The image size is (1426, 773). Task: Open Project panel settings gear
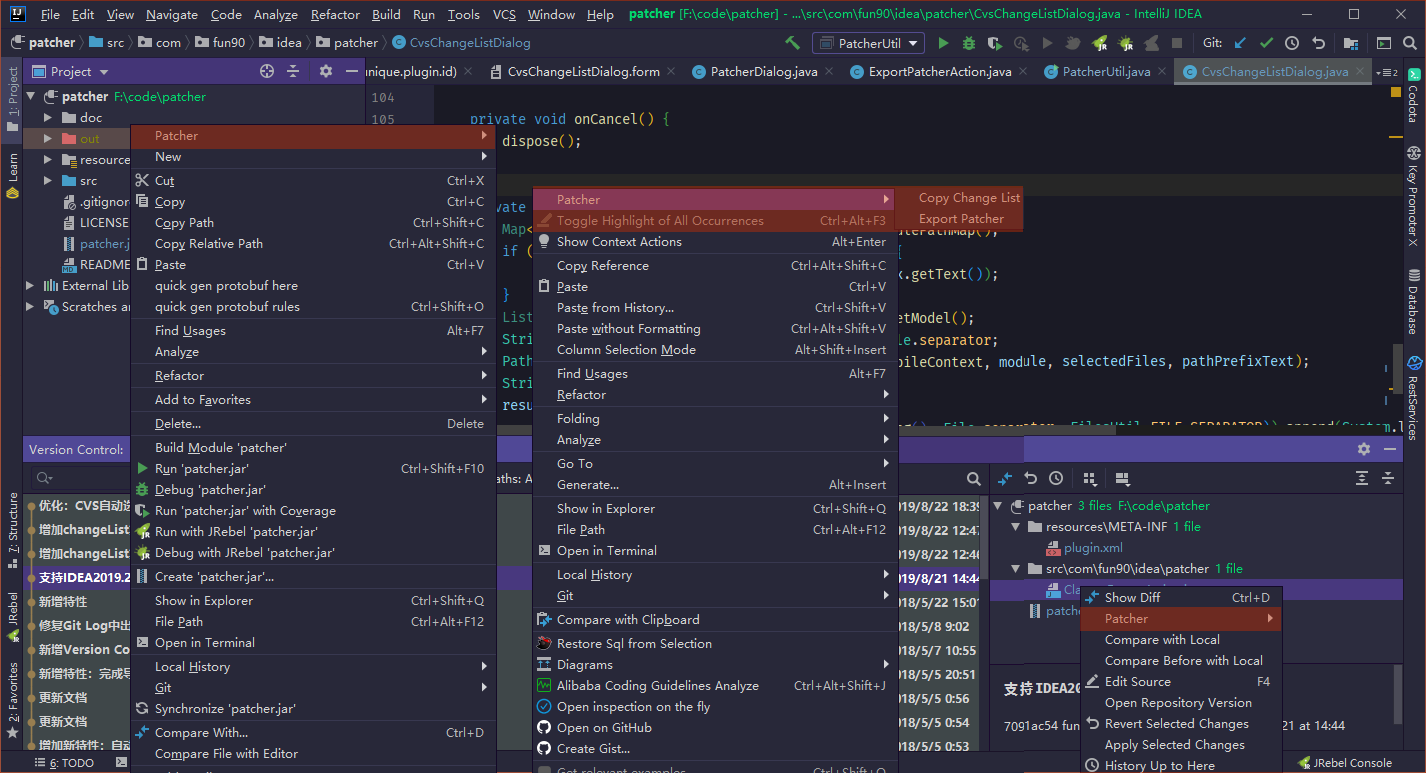click(325, 71)
